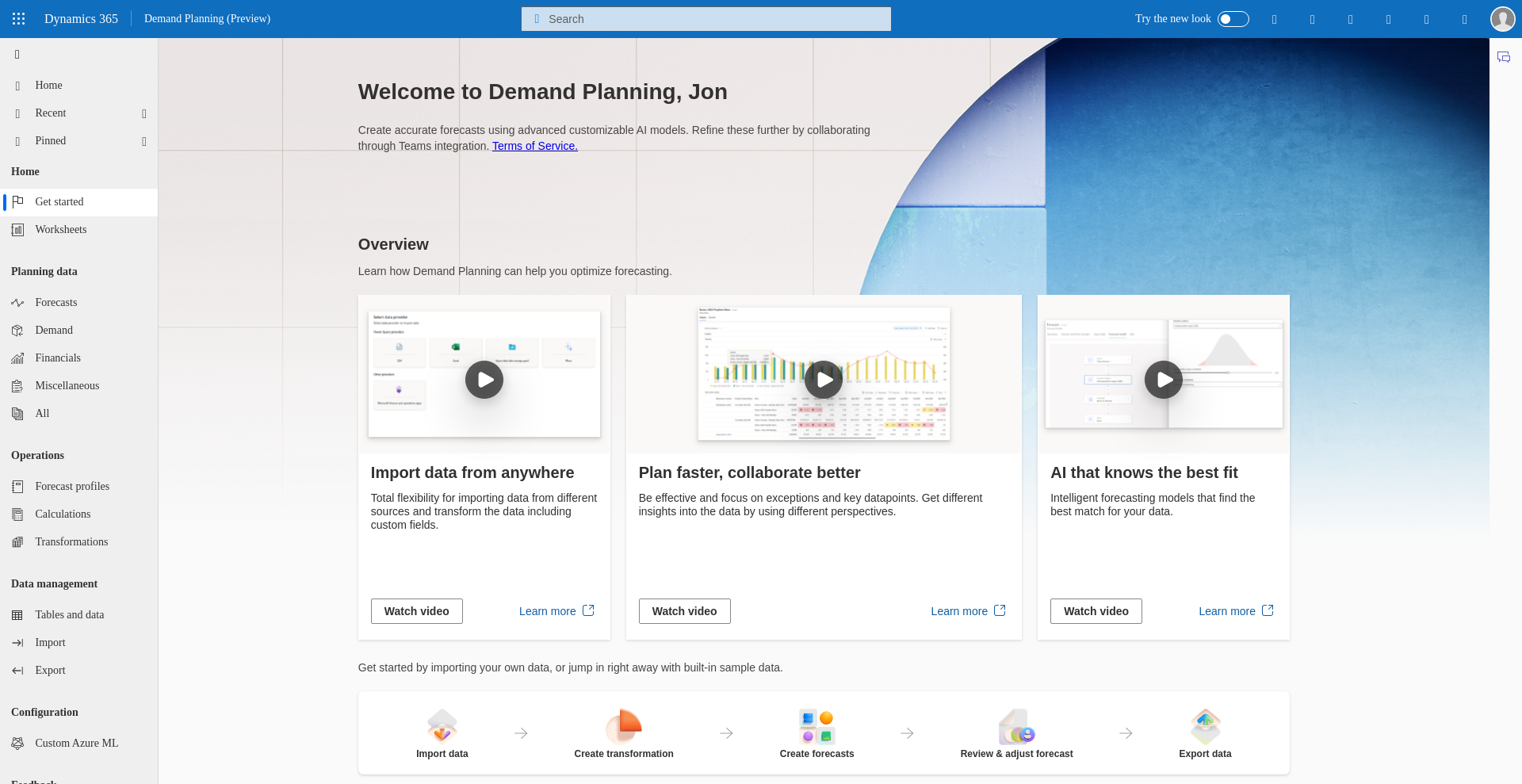Click Create transformation step icon
This screenshot has width=1522, height=784.
coord(623,725)
